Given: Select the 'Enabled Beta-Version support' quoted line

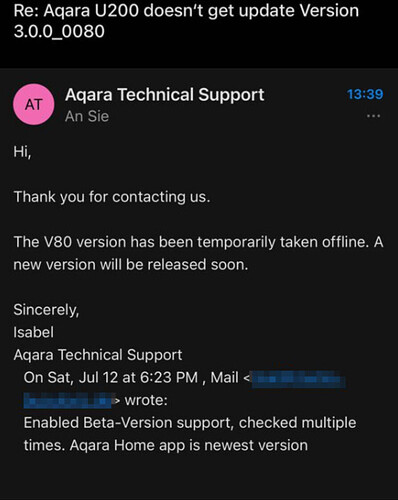Looking at the screenshot, I should point(190,423).
